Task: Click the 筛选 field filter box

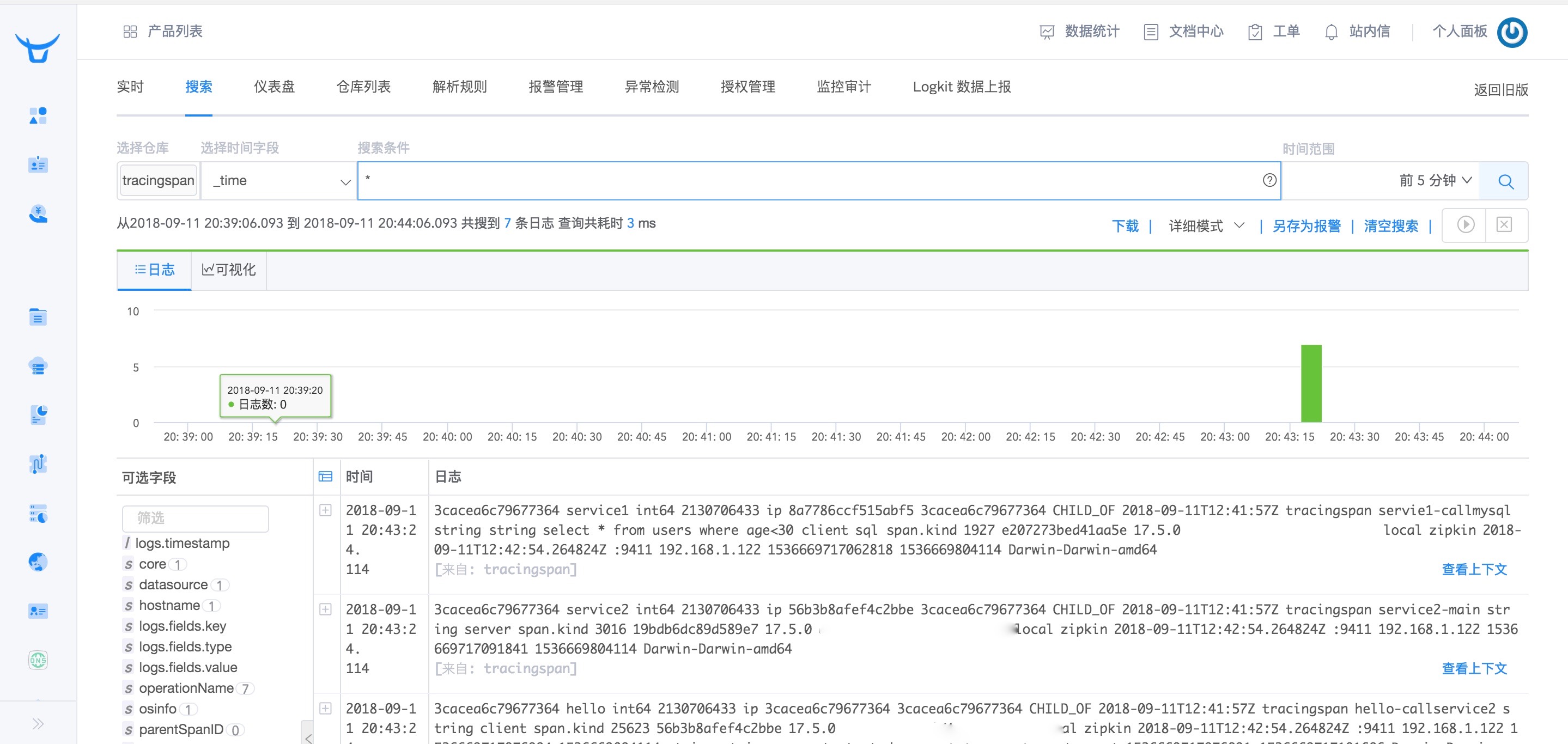Action: [x=196, y=519]
